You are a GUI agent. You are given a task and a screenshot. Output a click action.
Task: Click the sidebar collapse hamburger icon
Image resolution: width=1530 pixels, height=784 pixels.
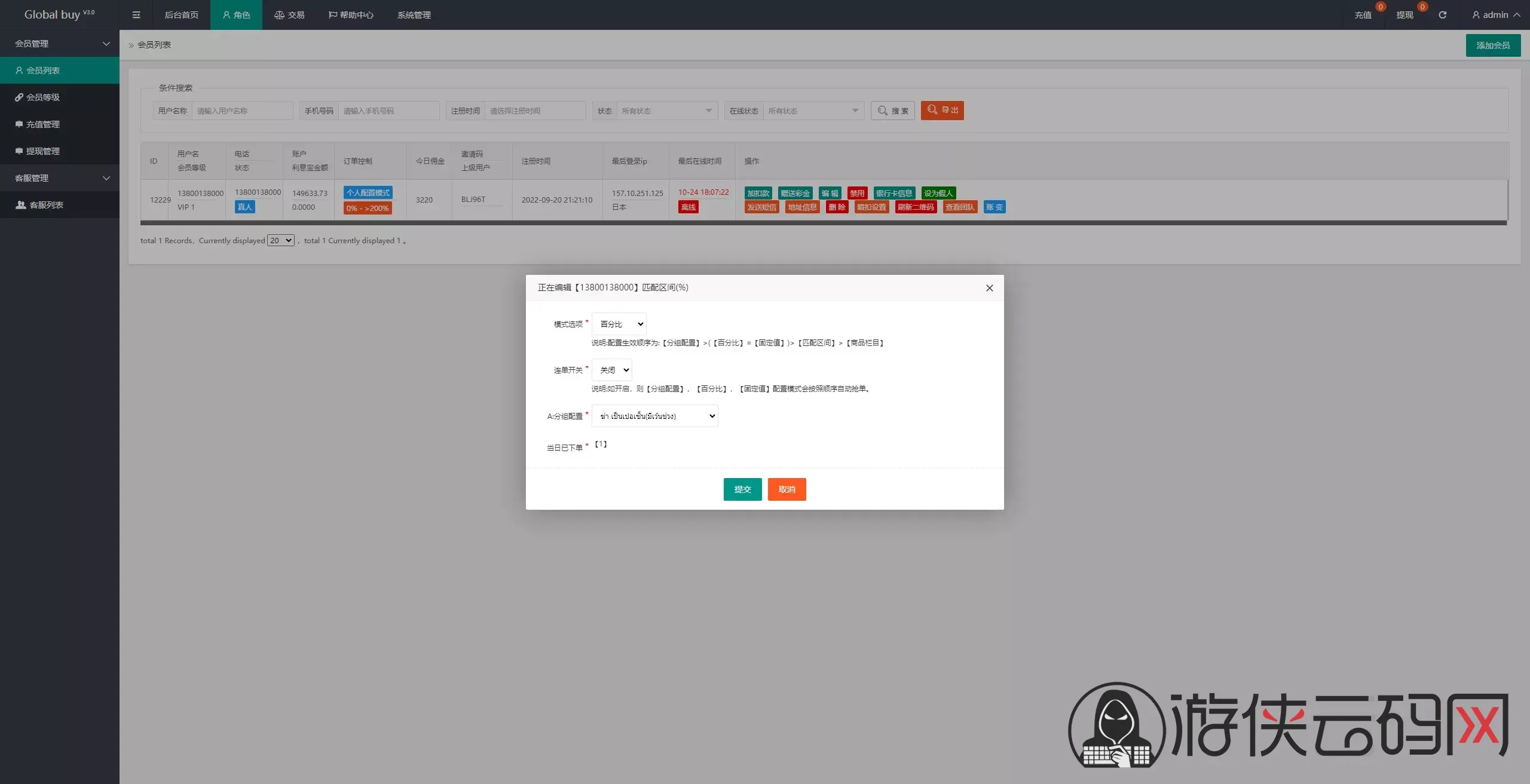click(136, 15)
